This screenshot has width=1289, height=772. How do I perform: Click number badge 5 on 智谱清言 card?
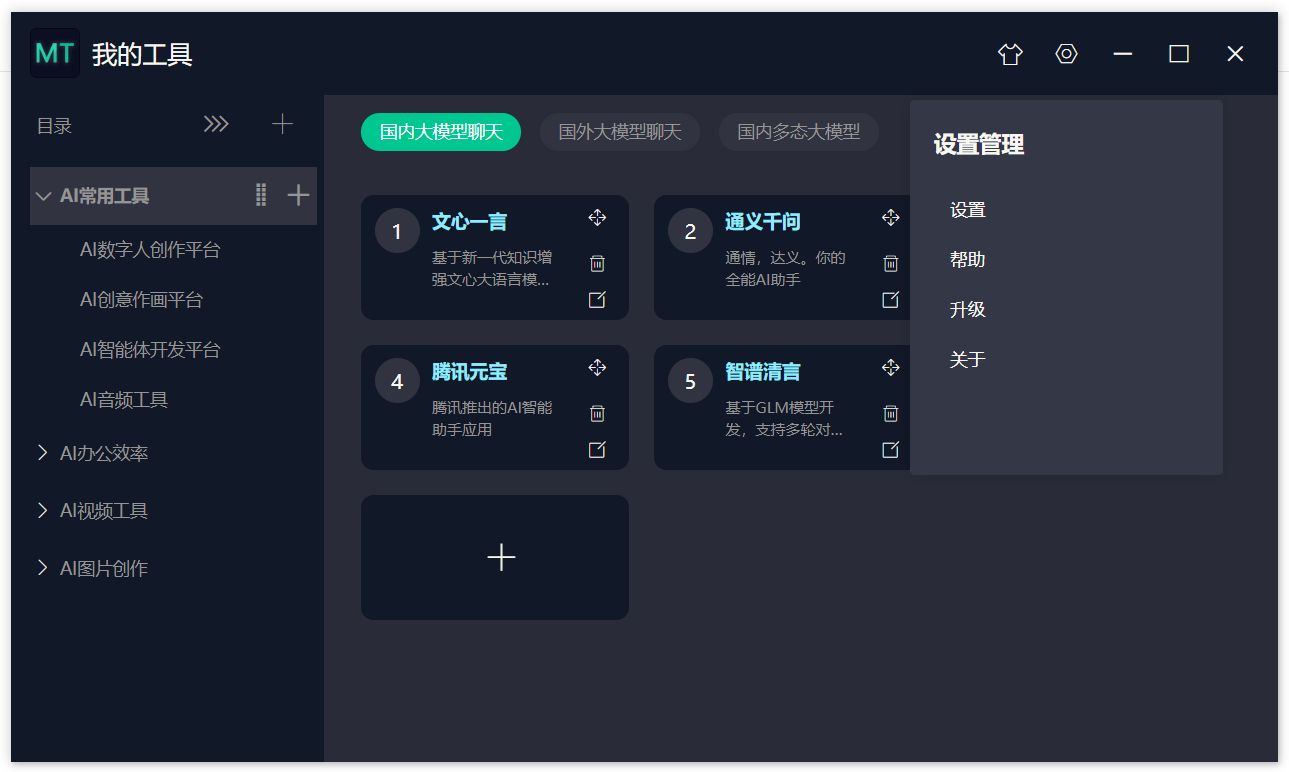(x=690, y=381)
